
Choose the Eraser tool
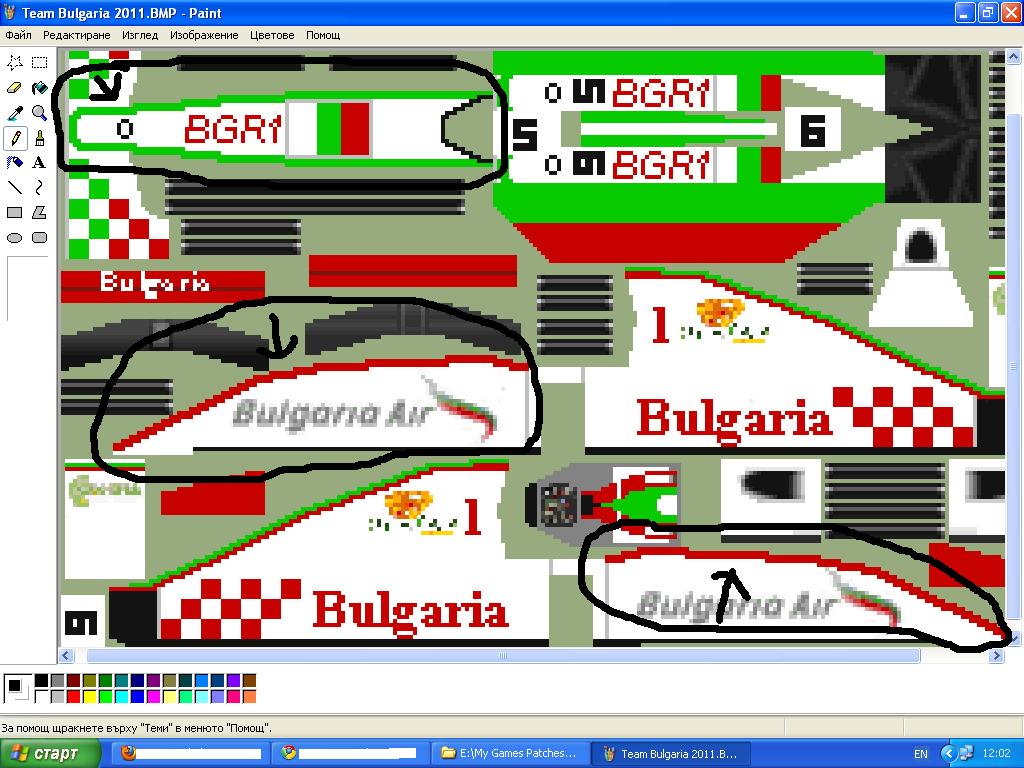tap(15, 88)
